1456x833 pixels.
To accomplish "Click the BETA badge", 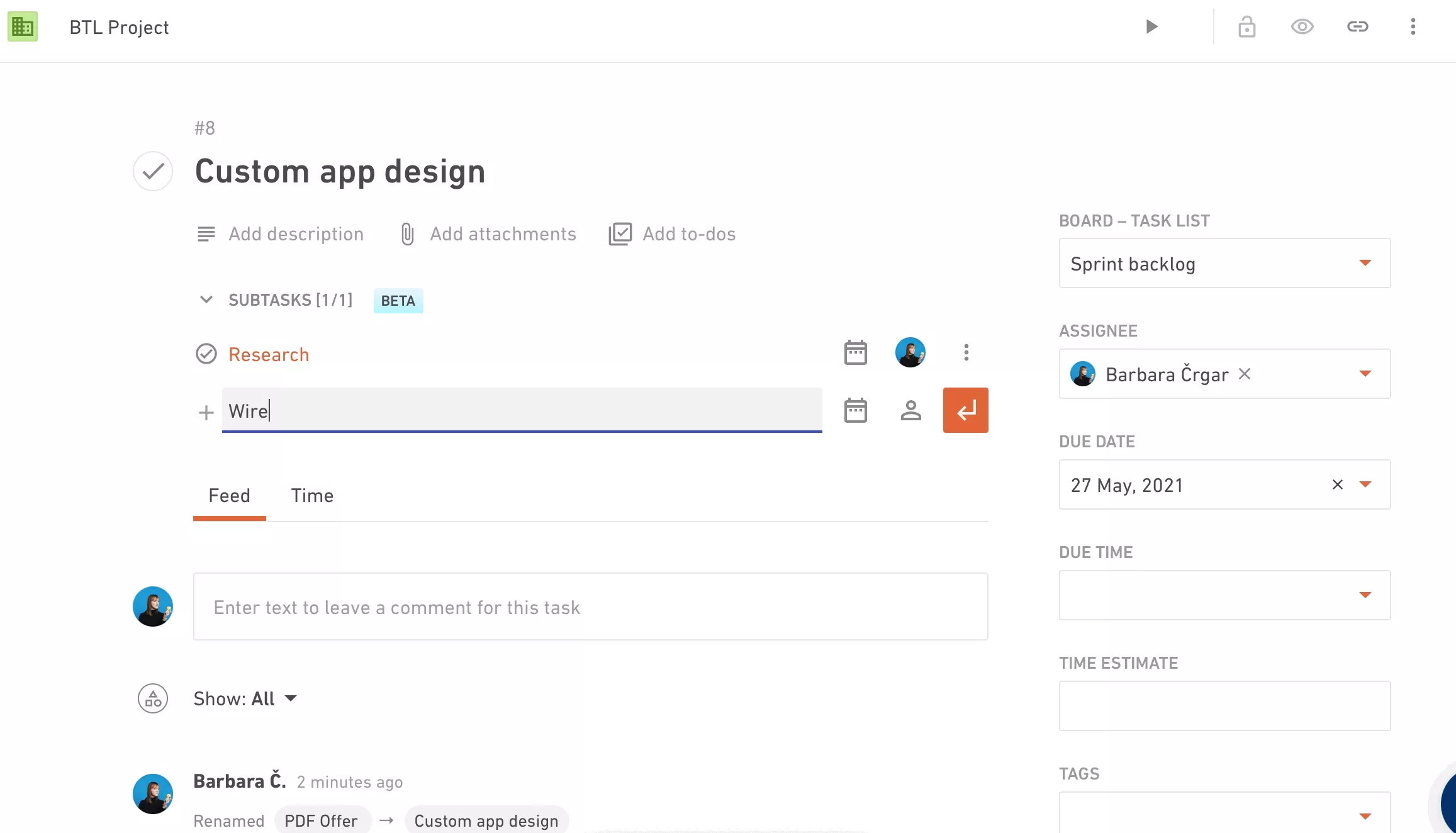I will (398, 301).
